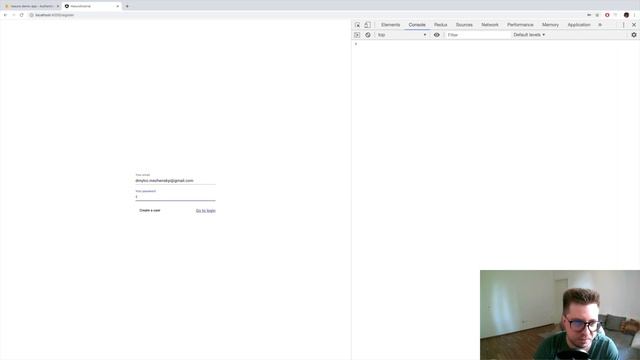Screen dimensions: 640x360
Task: Show the console sidebar icon
Action: pyautogui.click(x=357, y=35)
